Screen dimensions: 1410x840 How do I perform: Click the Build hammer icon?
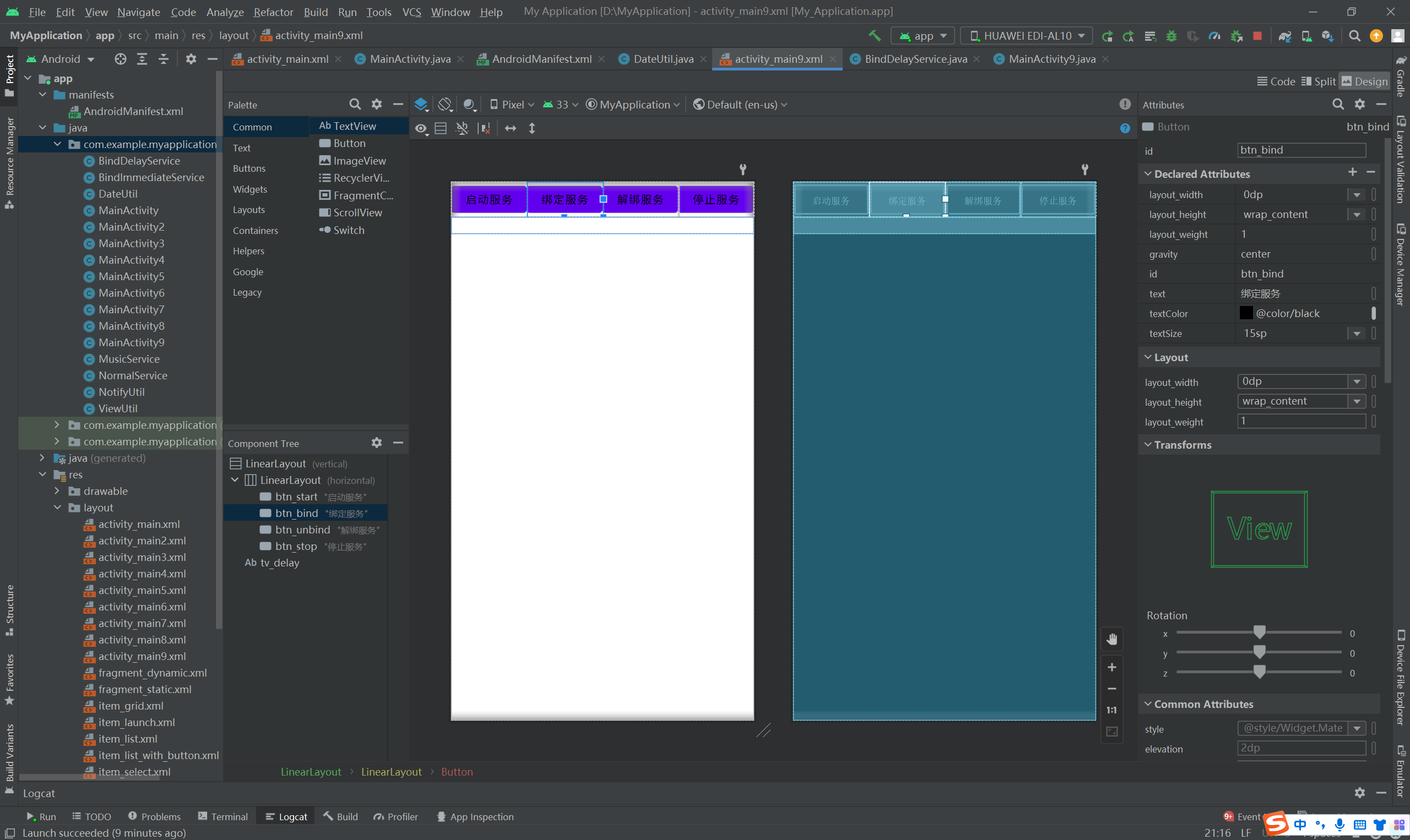coord(874,36)
